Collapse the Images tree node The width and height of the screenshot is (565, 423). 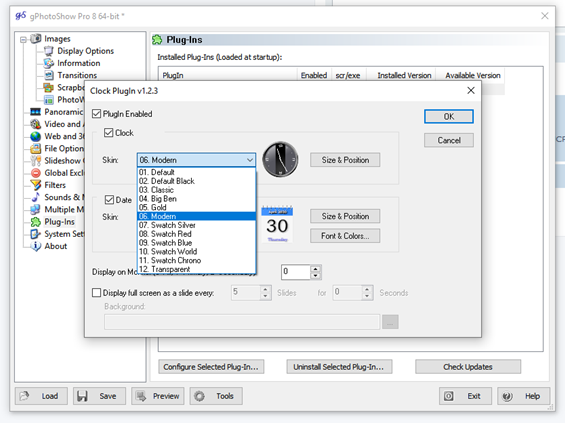pyautogui.click(x=23, y=40)
